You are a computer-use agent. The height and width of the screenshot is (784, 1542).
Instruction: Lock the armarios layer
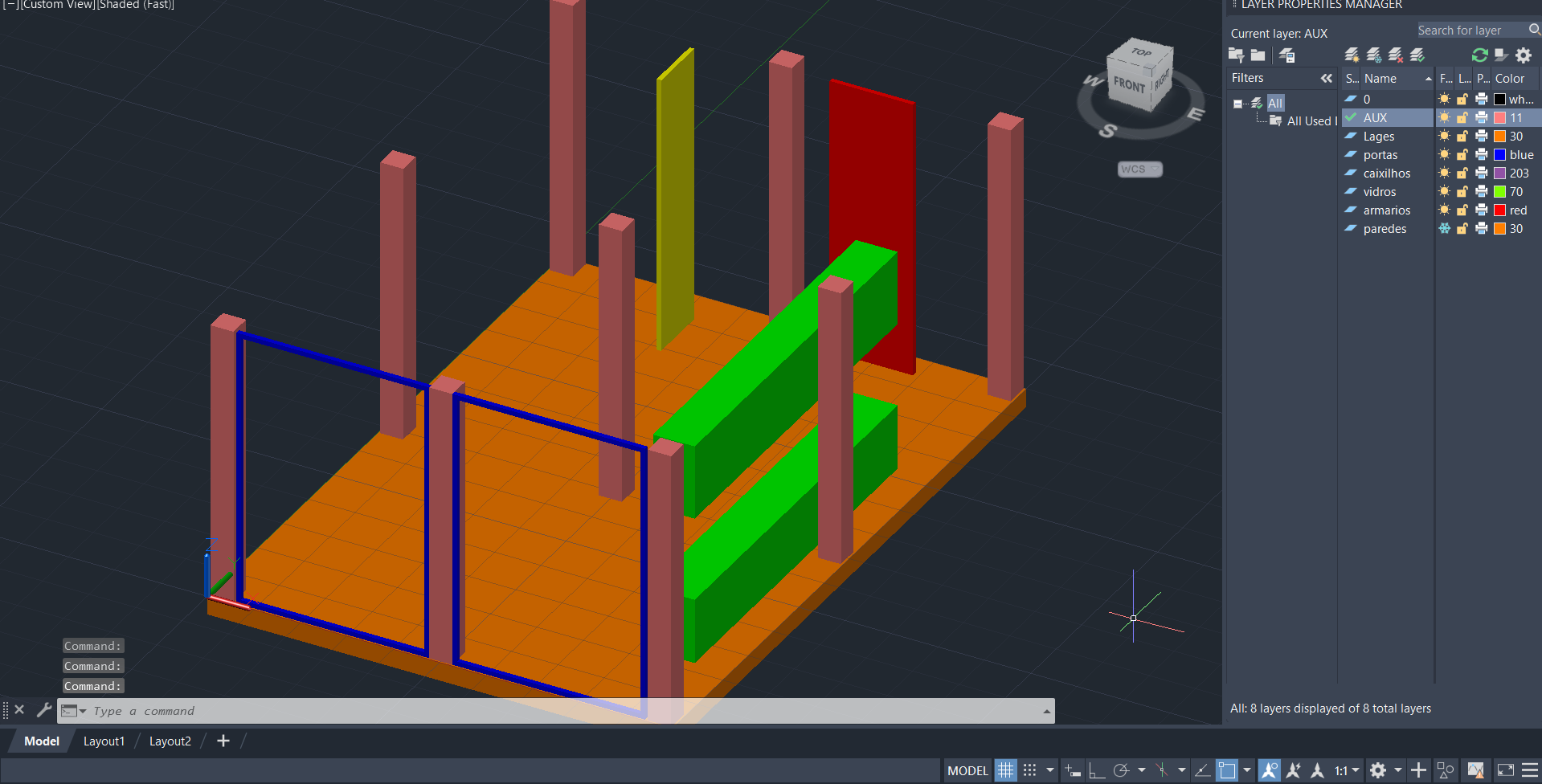click(x=1462, y=210)
